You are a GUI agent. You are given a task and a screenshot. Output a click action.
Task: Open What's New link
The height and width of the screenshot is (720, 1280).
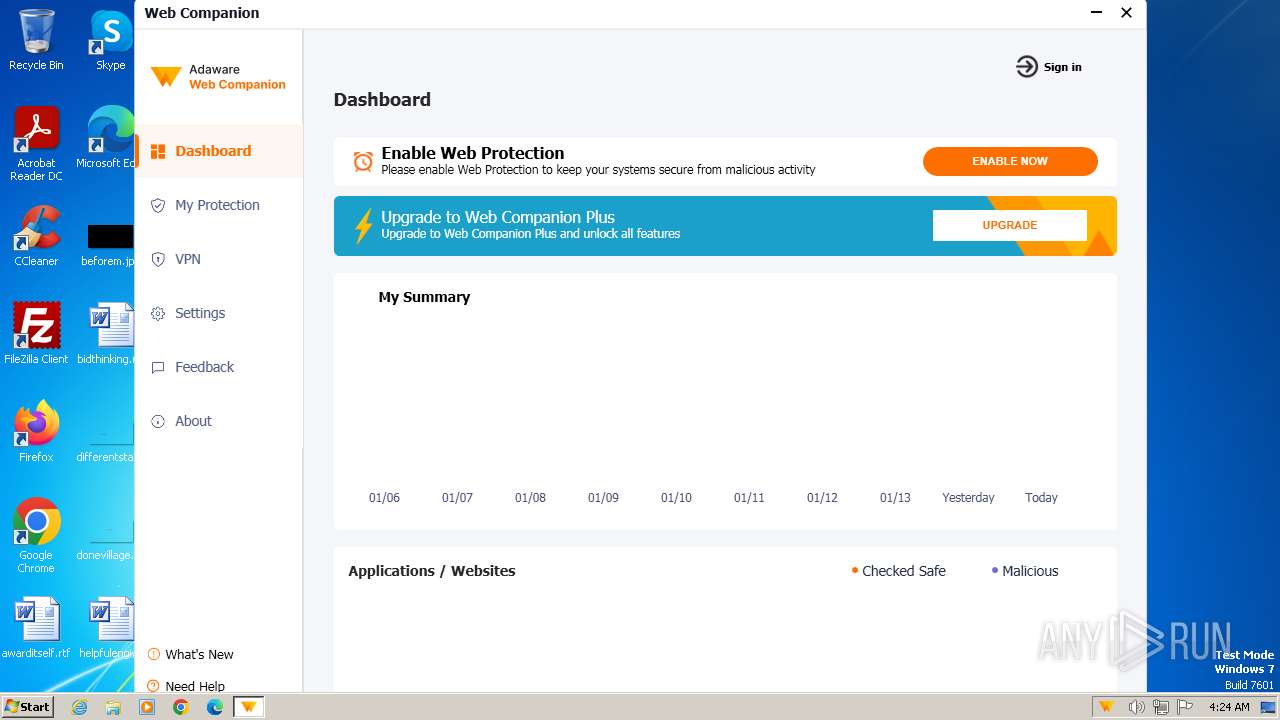199,655
